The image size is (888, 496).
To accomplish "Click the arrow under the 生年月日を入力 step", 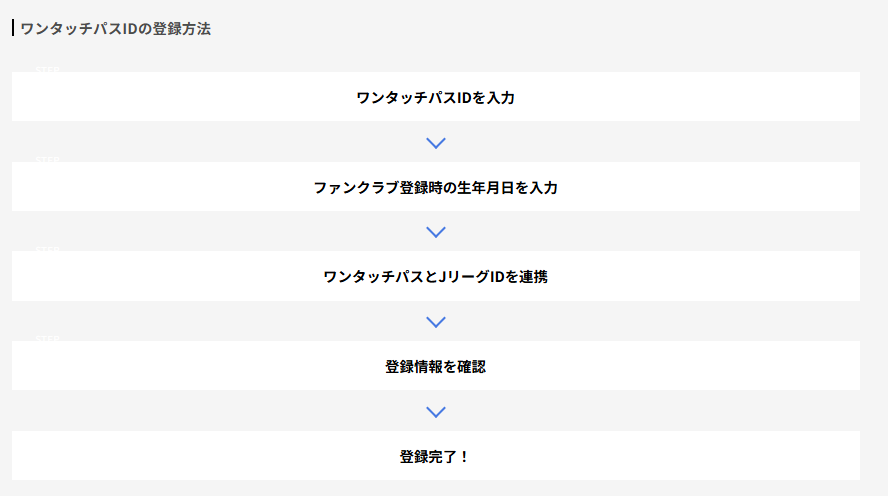I will click(435, 232).
